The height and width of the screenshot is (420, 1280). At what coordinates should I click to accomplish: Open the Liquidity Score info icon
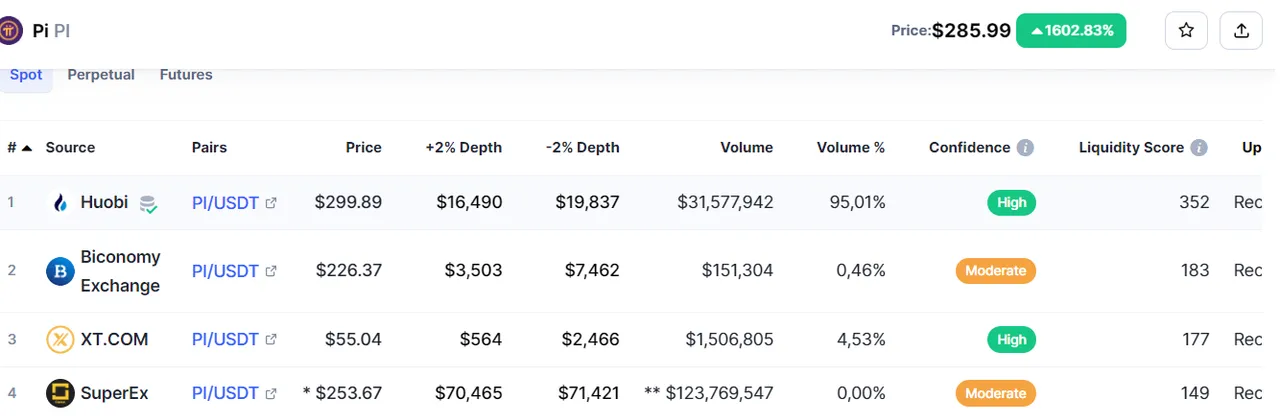click(x=1199, y=148)
